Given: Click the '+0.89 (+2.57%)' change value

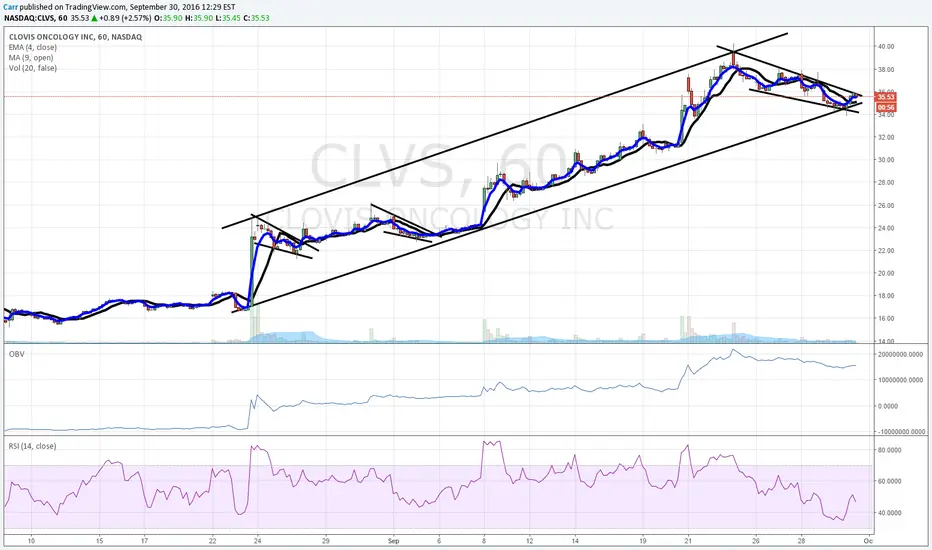Looking at the screenshot, I should click(125, 18).
